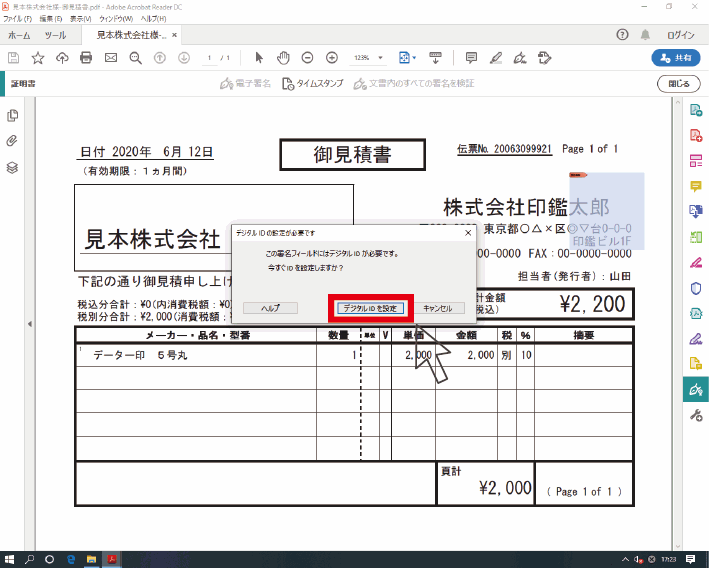Click the stamp tool icon in toolbar
The image size is (709, 568).
point(544,58)
